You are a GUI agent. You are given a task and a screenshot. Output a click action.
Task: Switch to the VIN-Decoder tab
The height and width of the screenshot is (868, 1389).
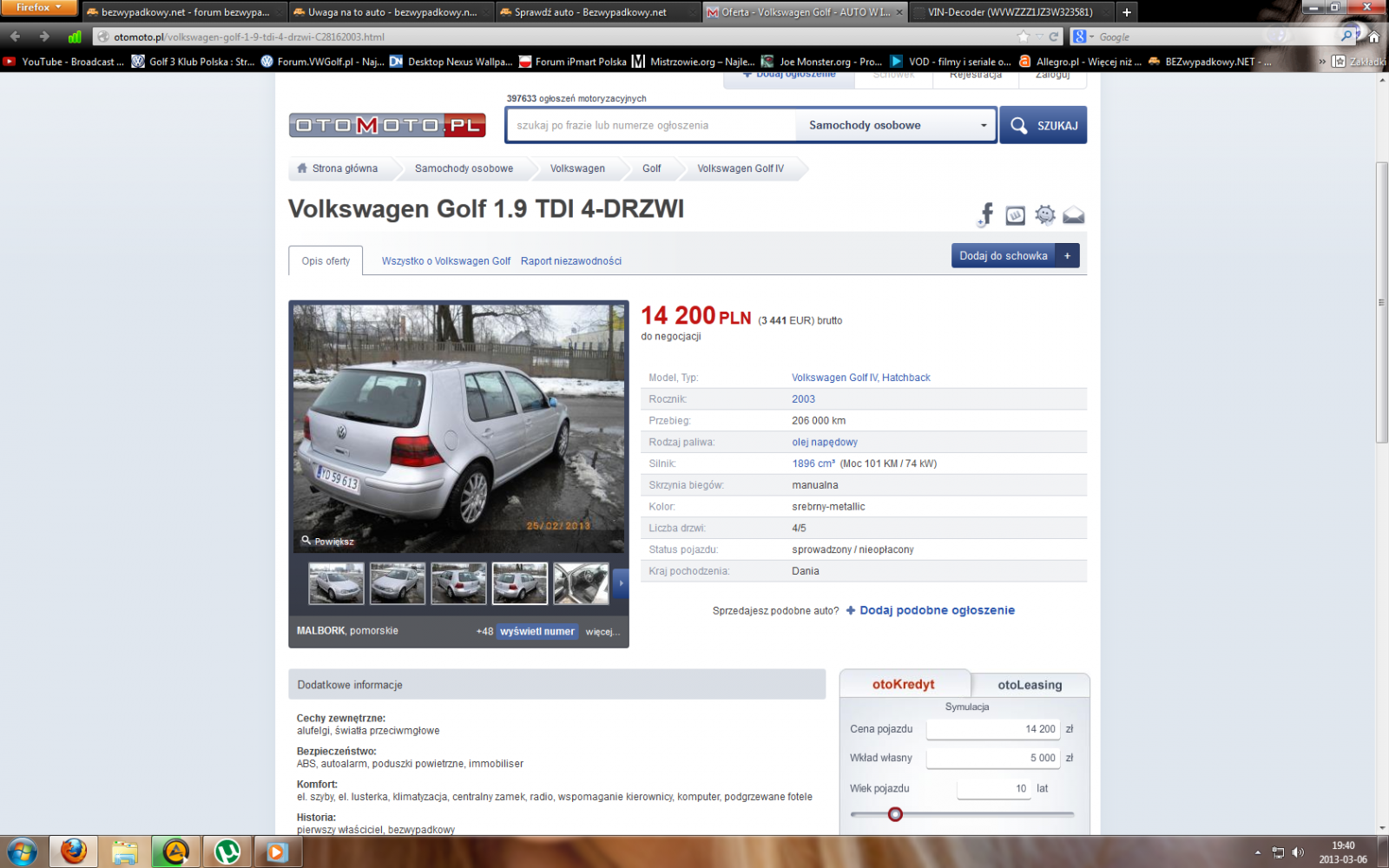click(x=1010, y=12)
